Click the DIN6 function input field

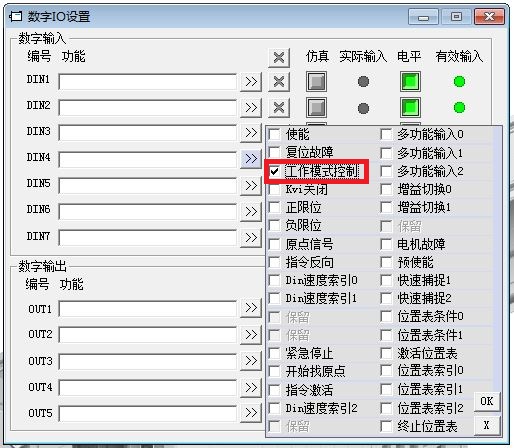click(148, 212)
